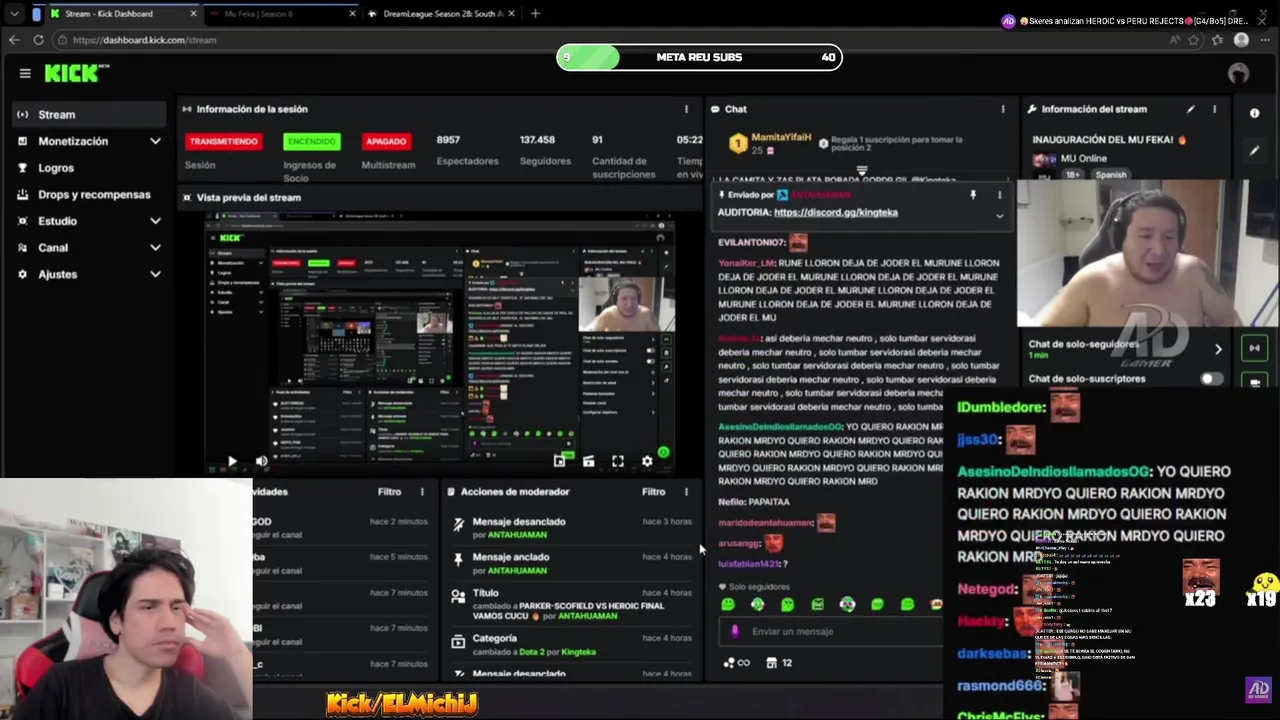
Task: Toggle Chat de solo-suscriptores switch
Action: (x=1211, y=379)
